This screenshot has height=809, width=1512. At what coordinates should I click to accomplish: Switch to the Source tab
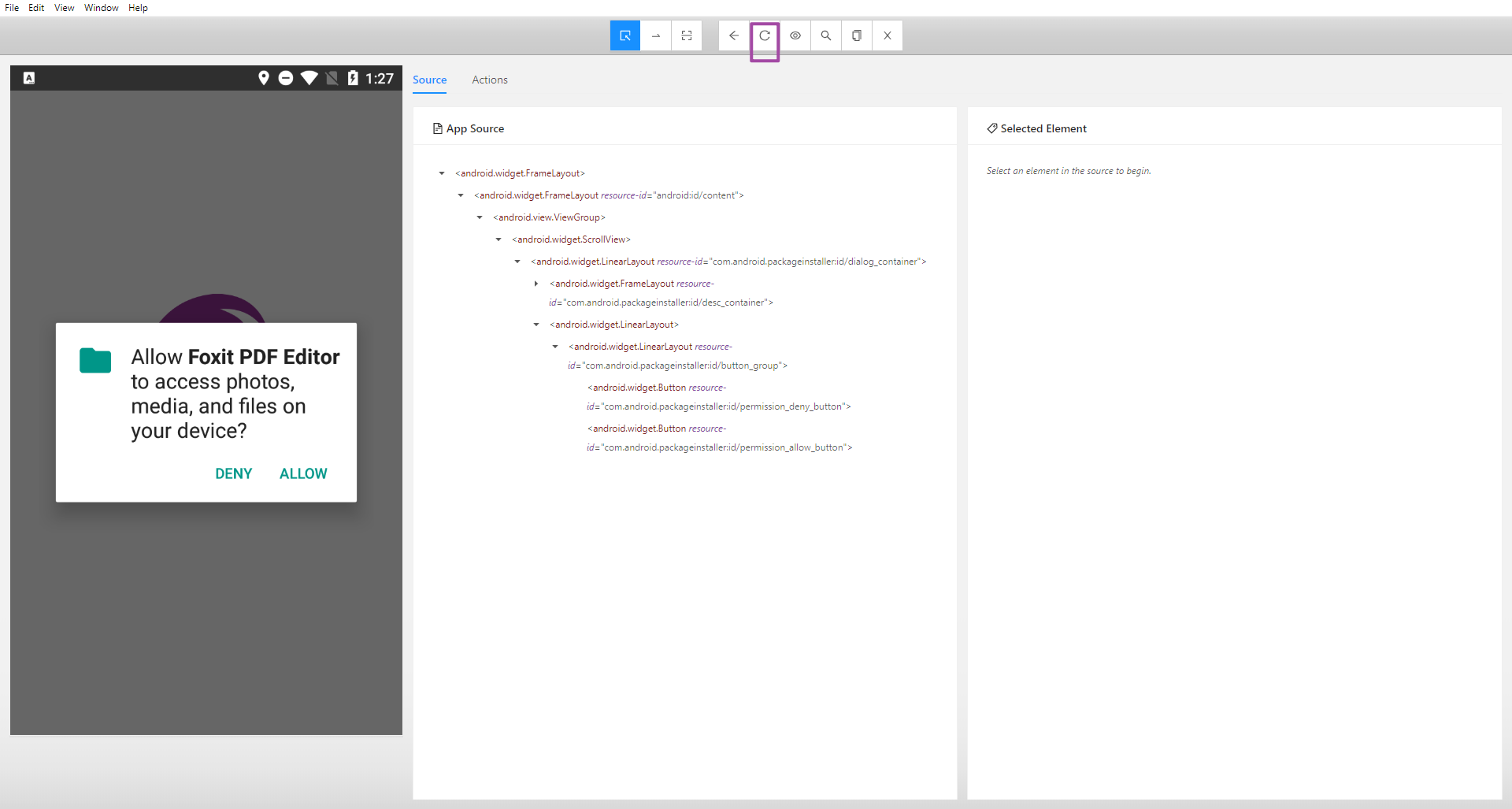coord(430,80)
